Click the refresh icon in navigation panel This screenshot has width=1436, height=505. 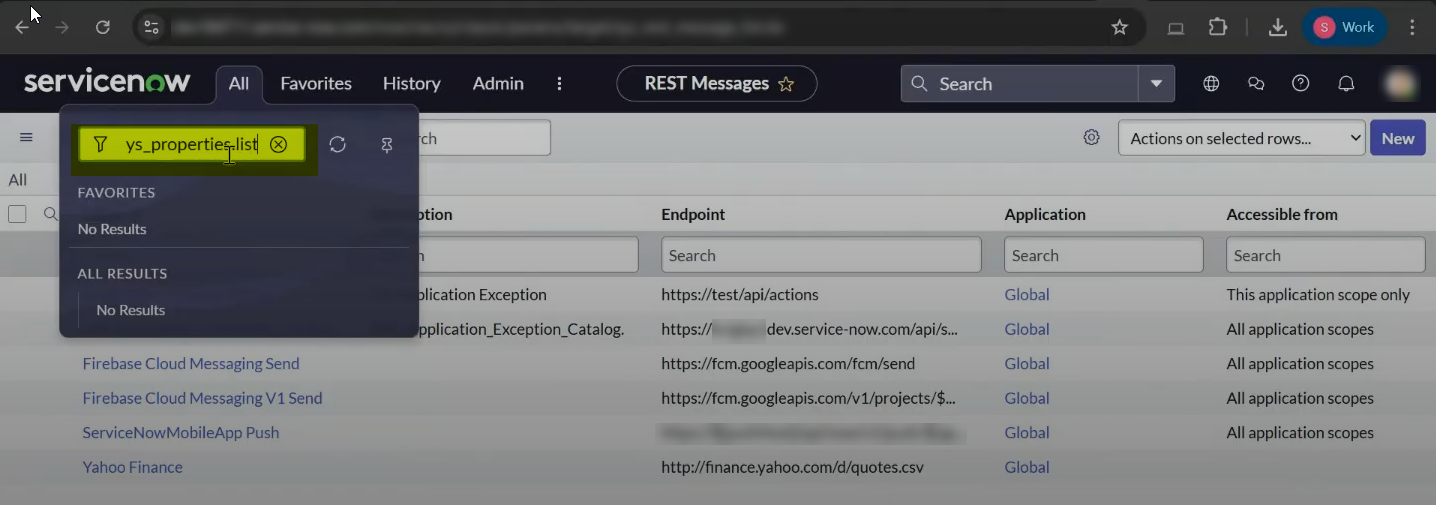[338, 145]
